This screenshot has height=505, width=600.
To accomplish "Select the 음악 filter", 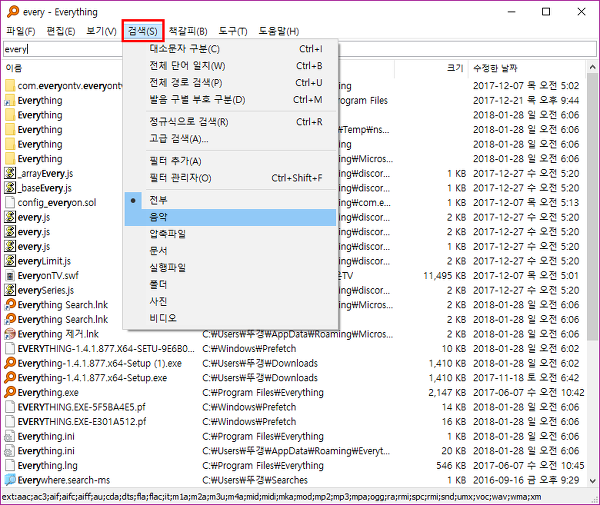I will 230,217.
